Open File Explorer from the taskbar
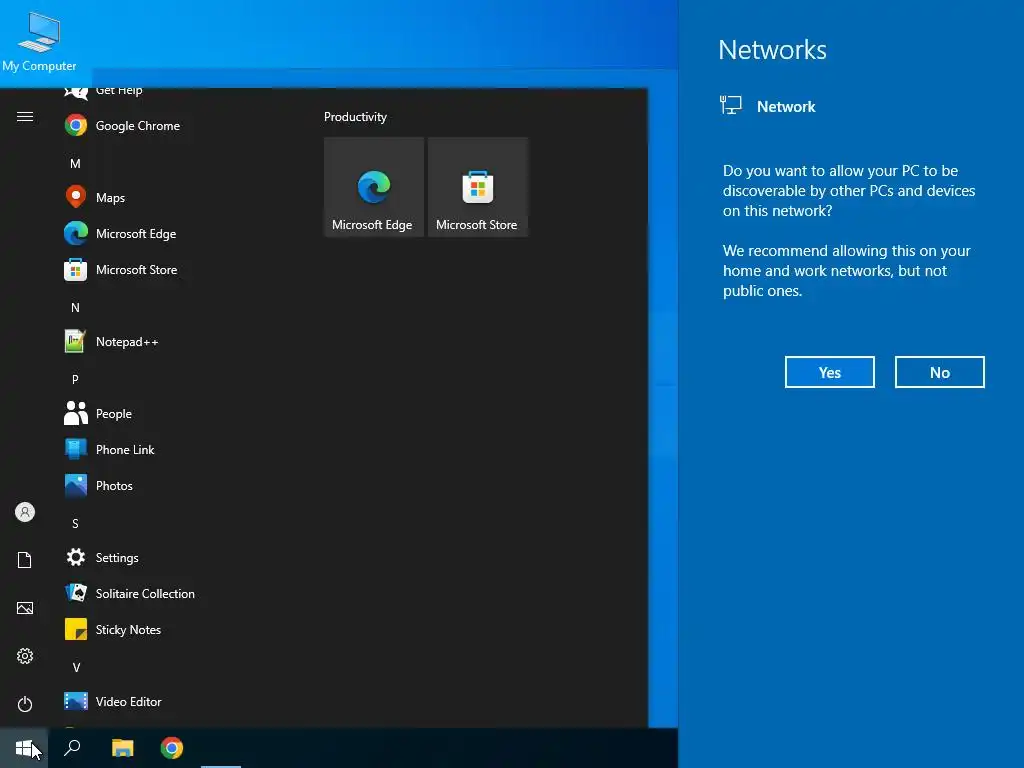 [122, 748]
